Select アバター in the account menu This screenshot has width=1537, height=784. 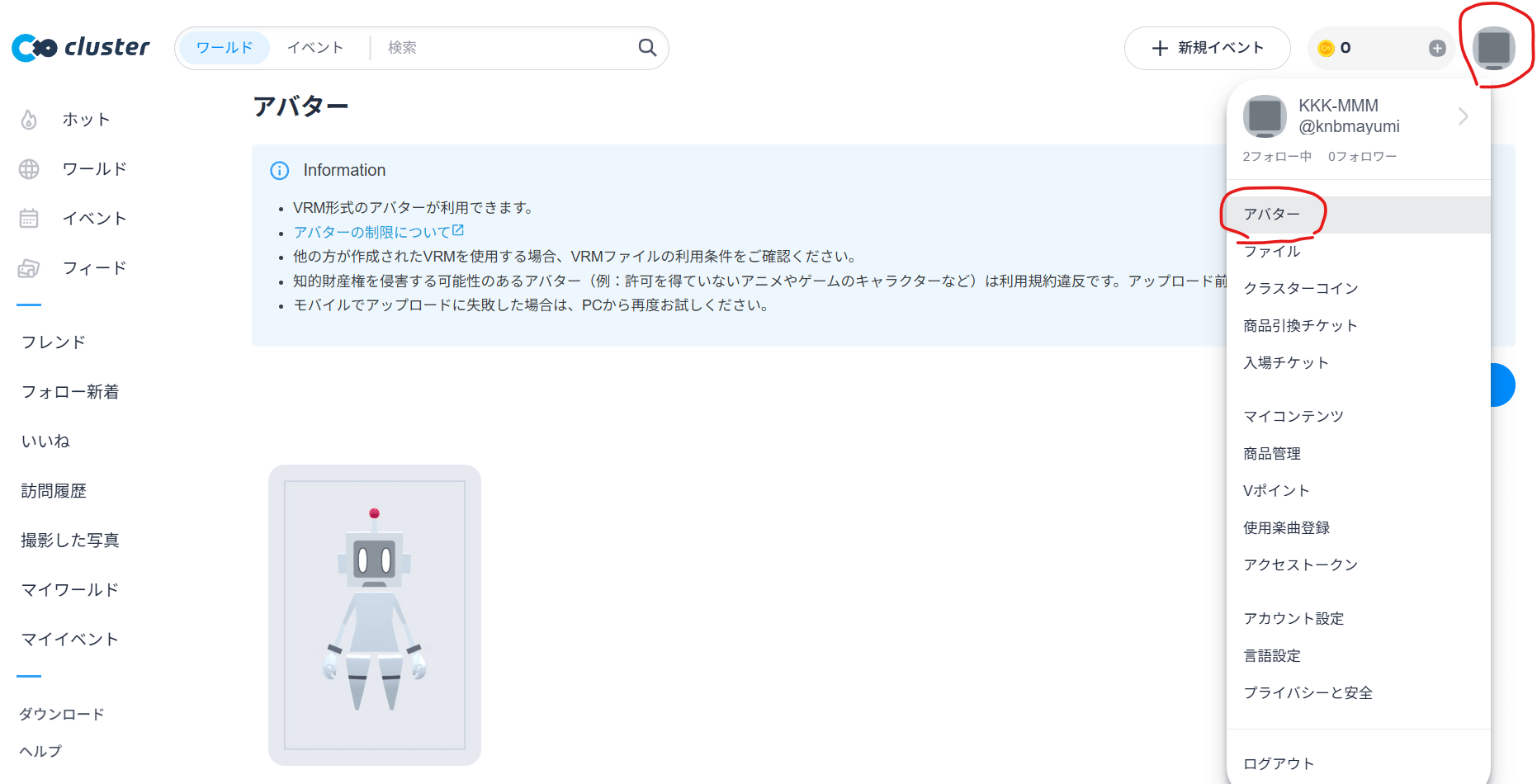pyautogui.click(x=1272, y=215)
